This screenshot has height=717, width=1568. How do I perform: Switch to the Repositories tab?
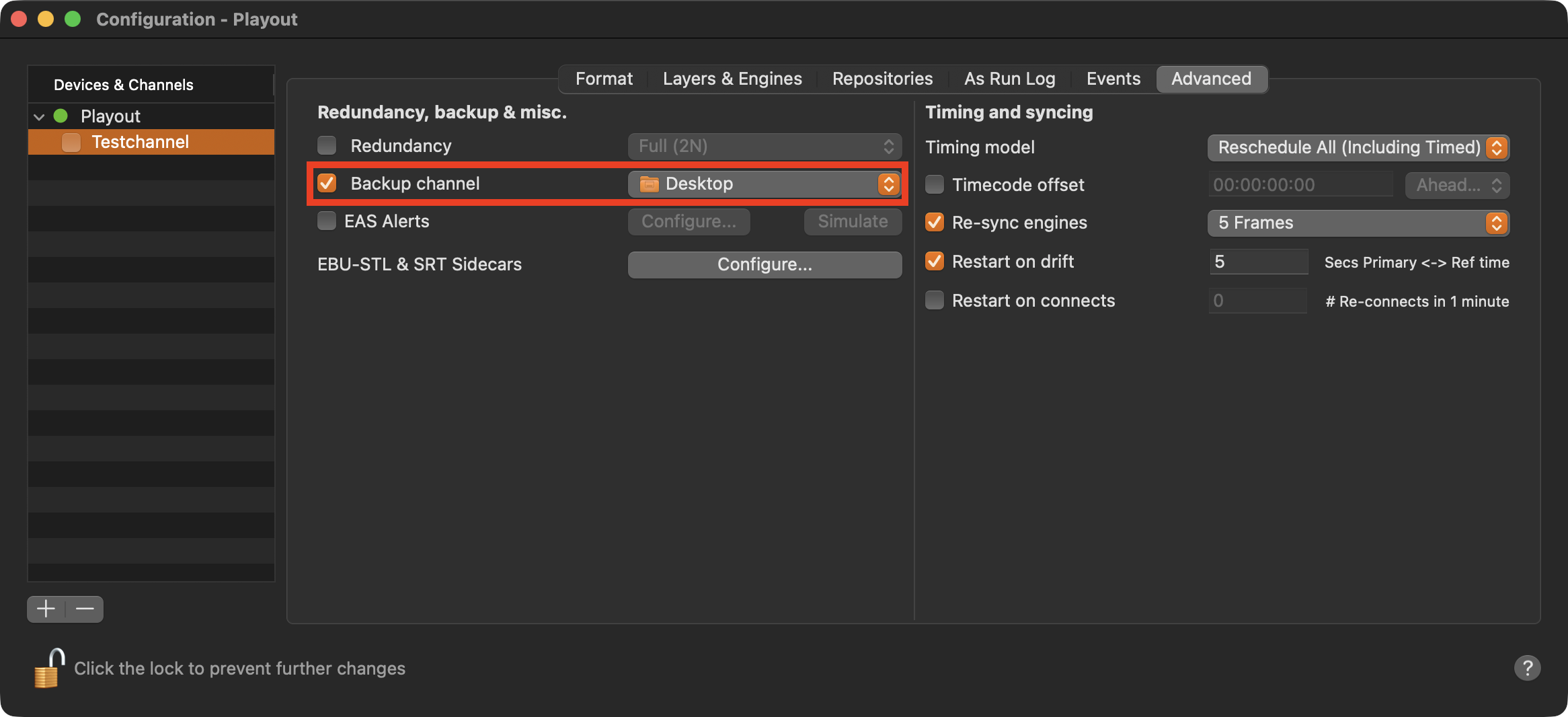click(882, 79)
